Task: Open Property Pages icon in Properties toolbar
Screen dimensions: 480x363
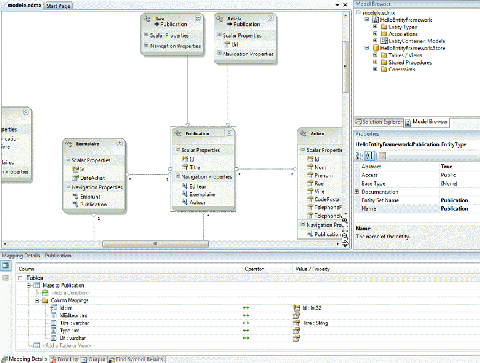Action: point(382,155)
